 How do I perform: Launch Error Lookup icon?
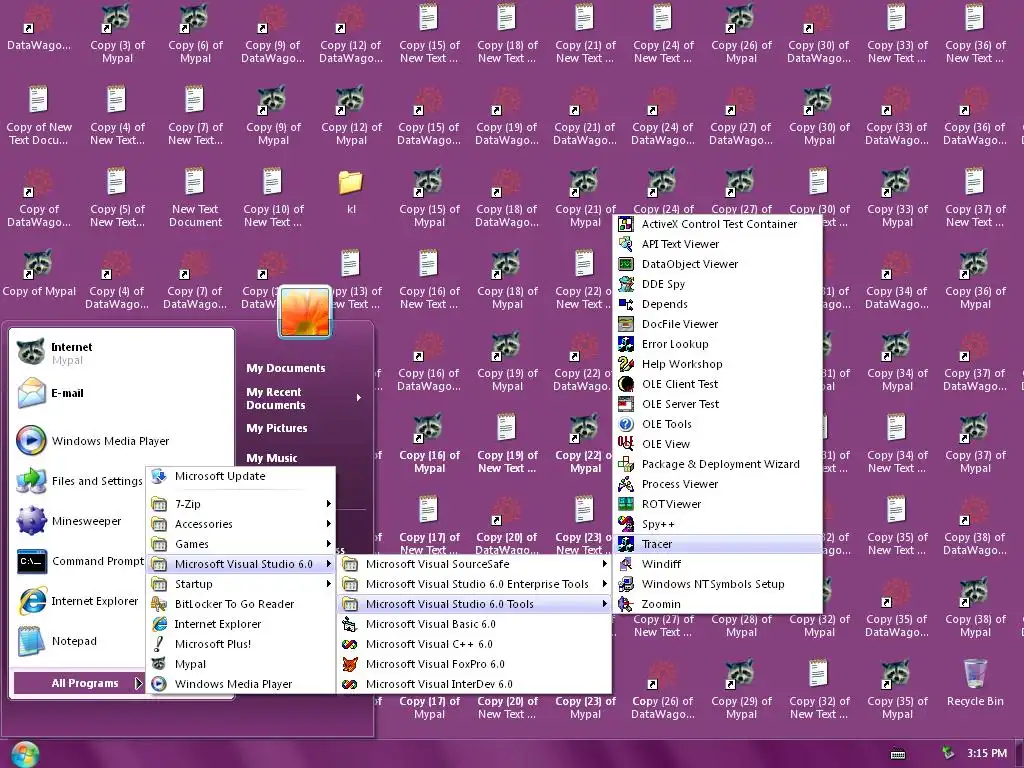pyautogui.click(x=626, y=344)
